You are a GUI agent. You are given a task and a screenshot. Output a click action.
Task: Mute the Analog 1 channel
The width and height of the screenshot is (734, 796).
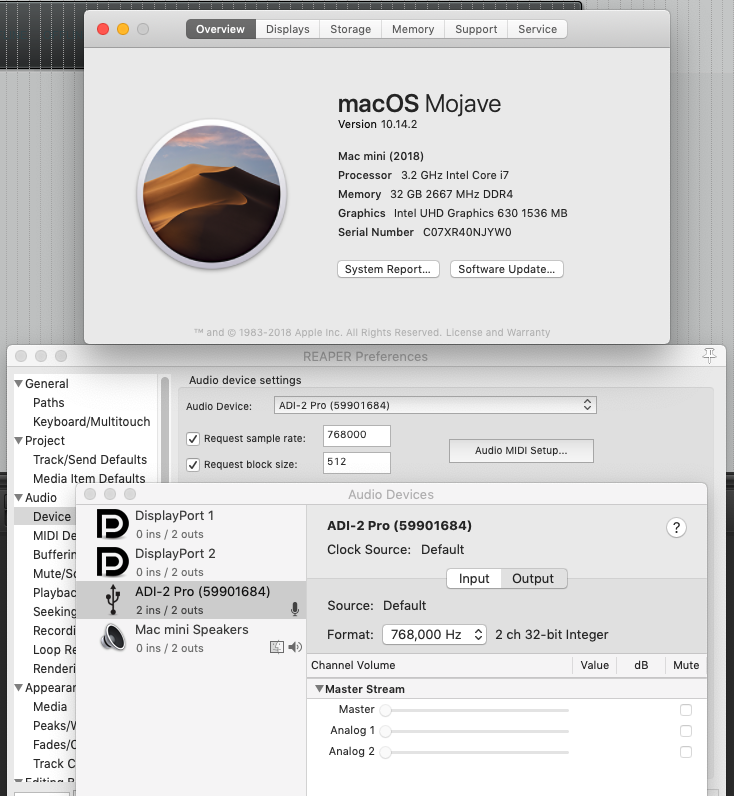pyautogui.click(x=686, y=731)
